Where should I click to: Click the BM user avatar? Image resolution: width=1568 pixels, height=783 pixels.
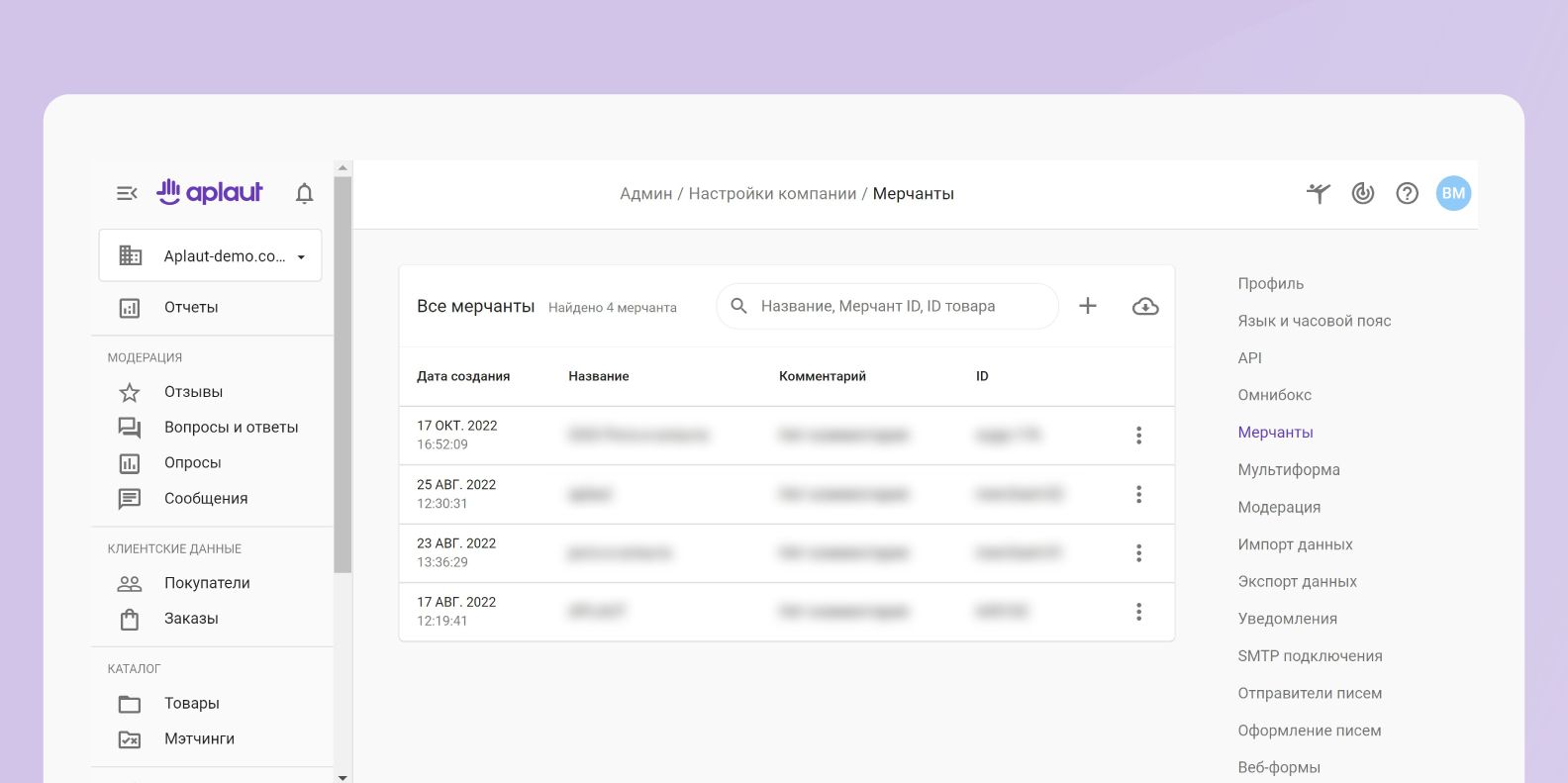tap(1452, 193)
